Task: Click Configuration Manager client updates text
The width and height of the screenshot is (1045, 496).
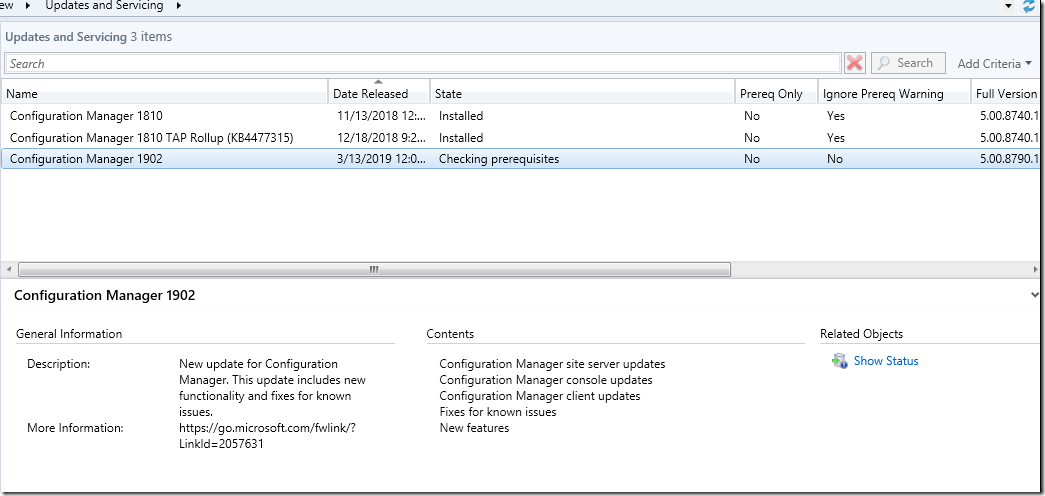Action: click(x=540, y=396)
